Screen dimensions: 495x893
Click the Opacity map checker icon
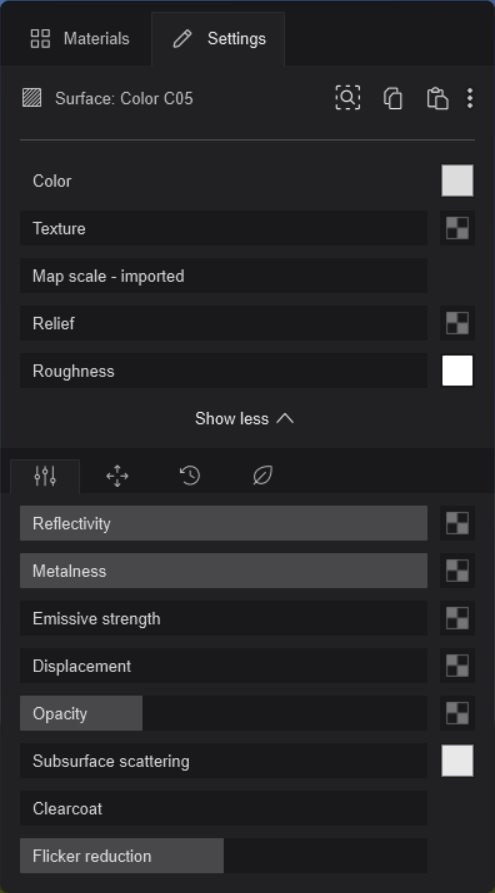[457, 714]
